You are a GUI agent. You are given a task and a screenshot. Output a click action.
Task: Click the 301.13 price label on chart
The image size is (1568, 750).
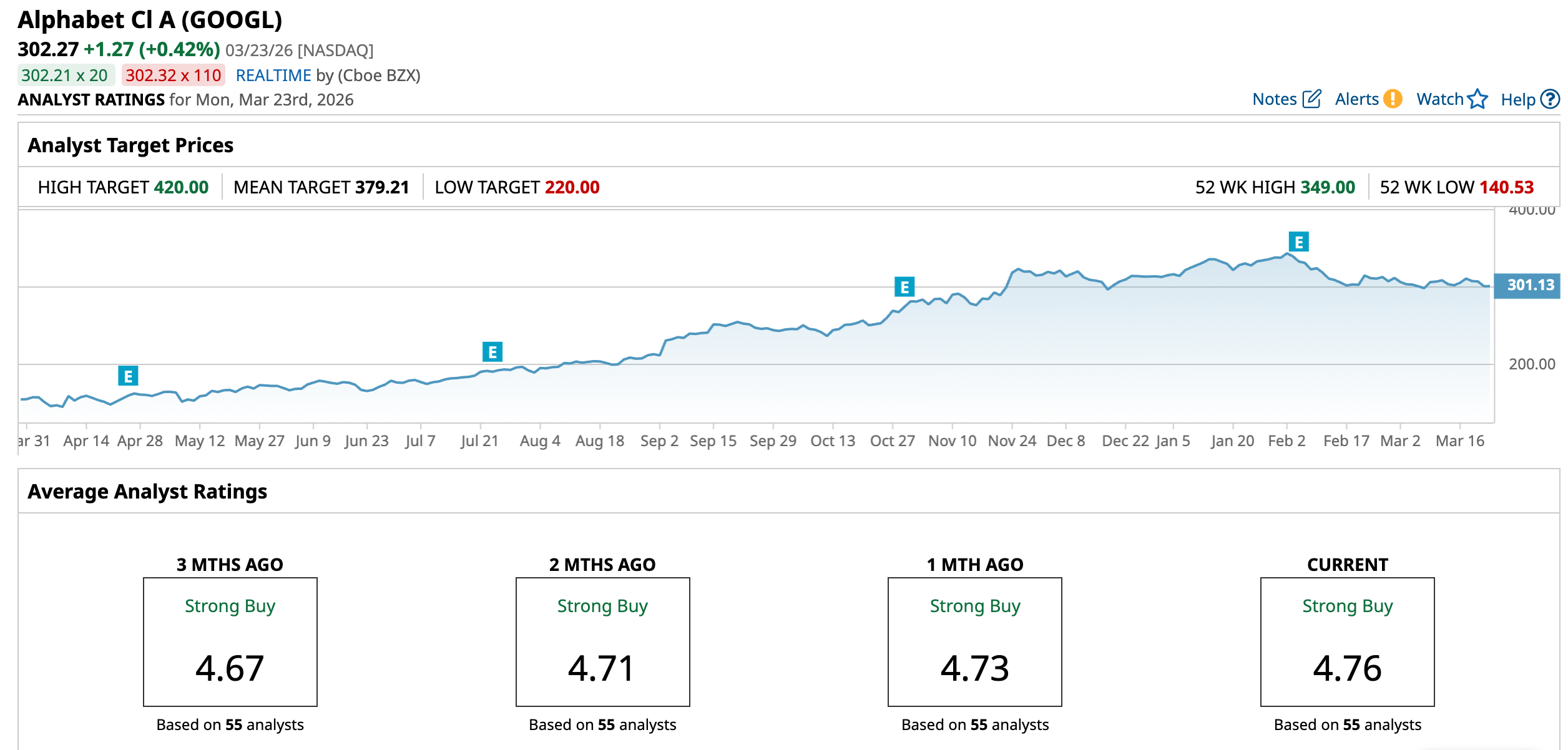(x=1530, y=285)
